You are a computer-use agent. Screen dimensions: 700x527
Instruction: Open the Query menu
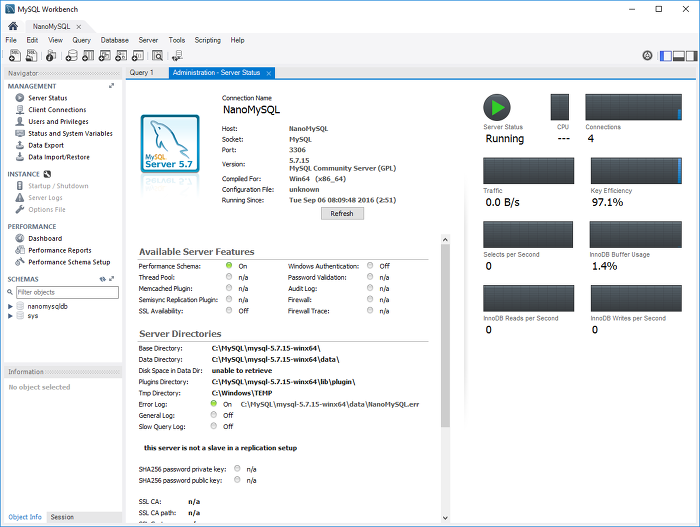point(82,40)
